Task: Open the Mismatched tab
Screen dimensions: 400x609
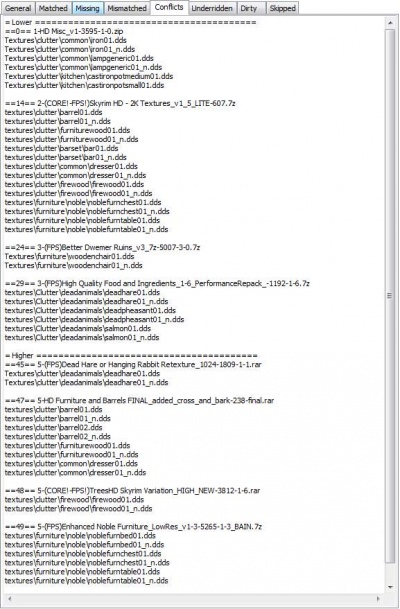Action: tap(127, 8)
